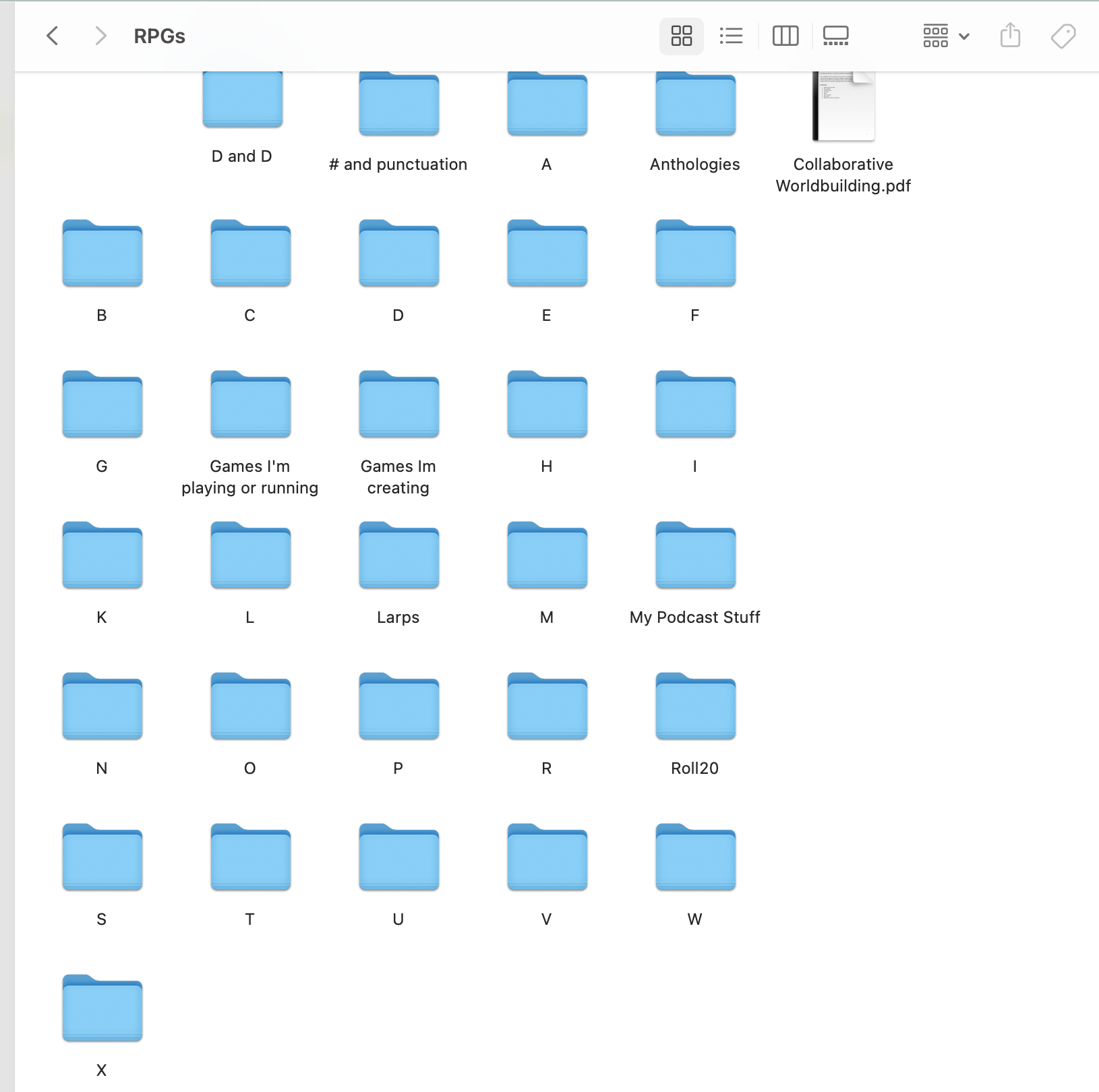
Task: Select the Roll20 folder
Action: point(695,706)
